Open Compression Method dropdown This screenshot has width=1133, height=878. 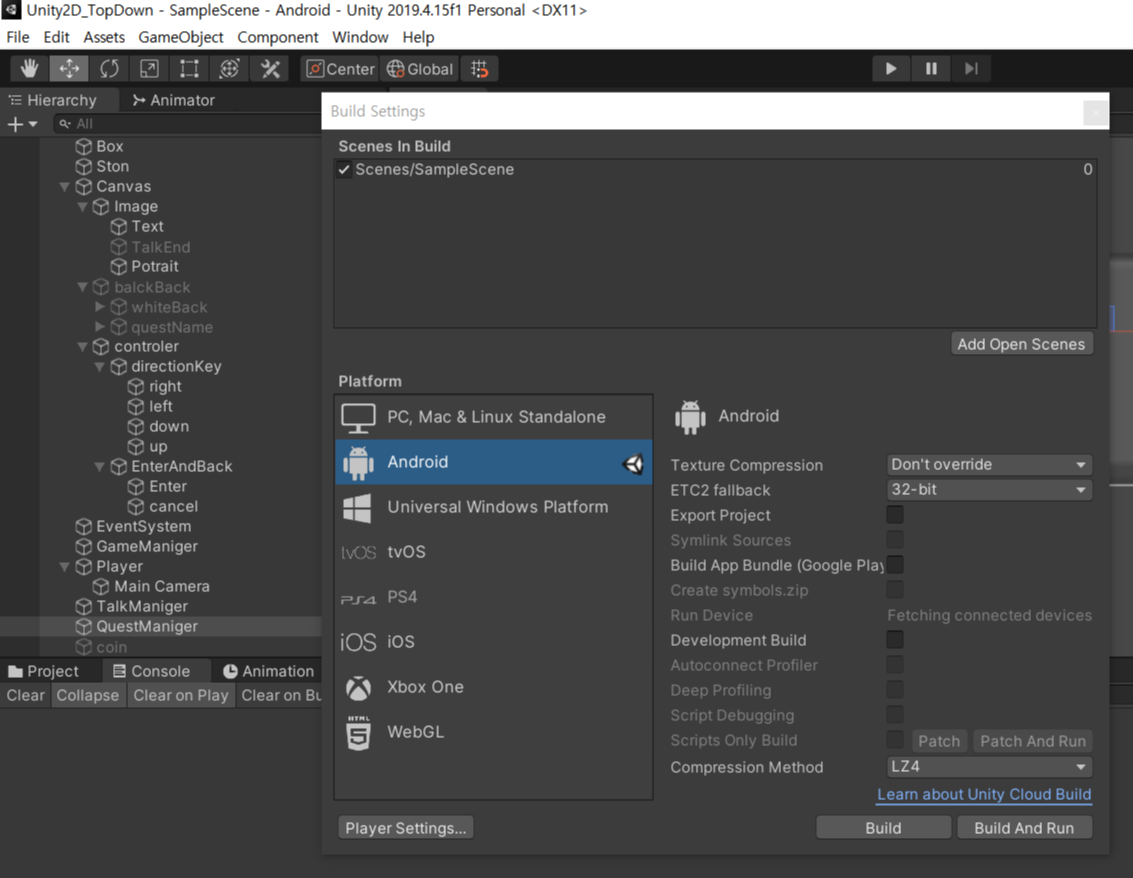[x=988, y=767]
